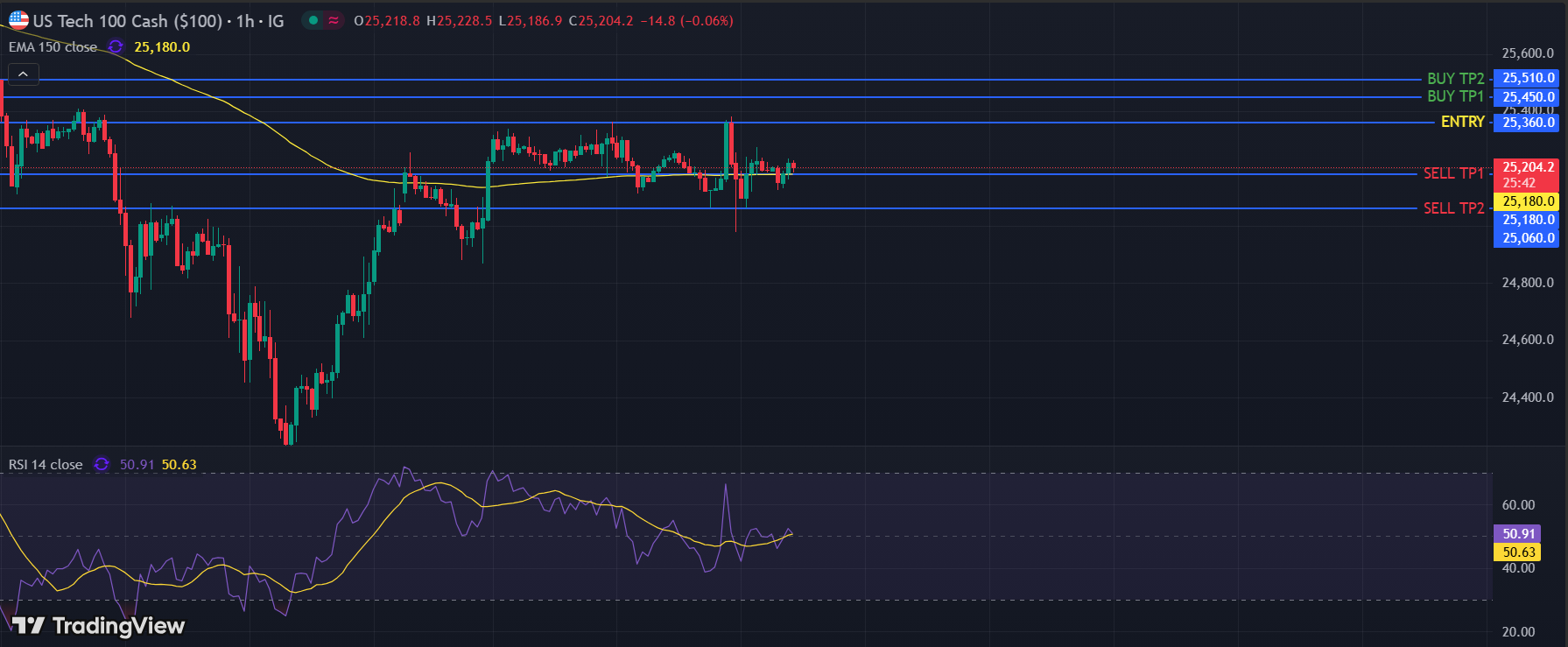
Task: Click the refresh icon beside EMA 150 close
Action: coord(116,46)
